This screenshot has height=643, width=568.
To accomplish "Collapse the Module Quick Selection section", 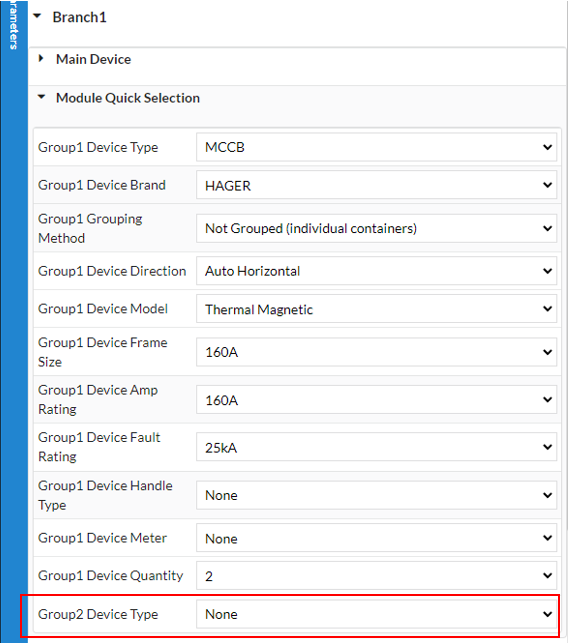I will tap(41, 97).
